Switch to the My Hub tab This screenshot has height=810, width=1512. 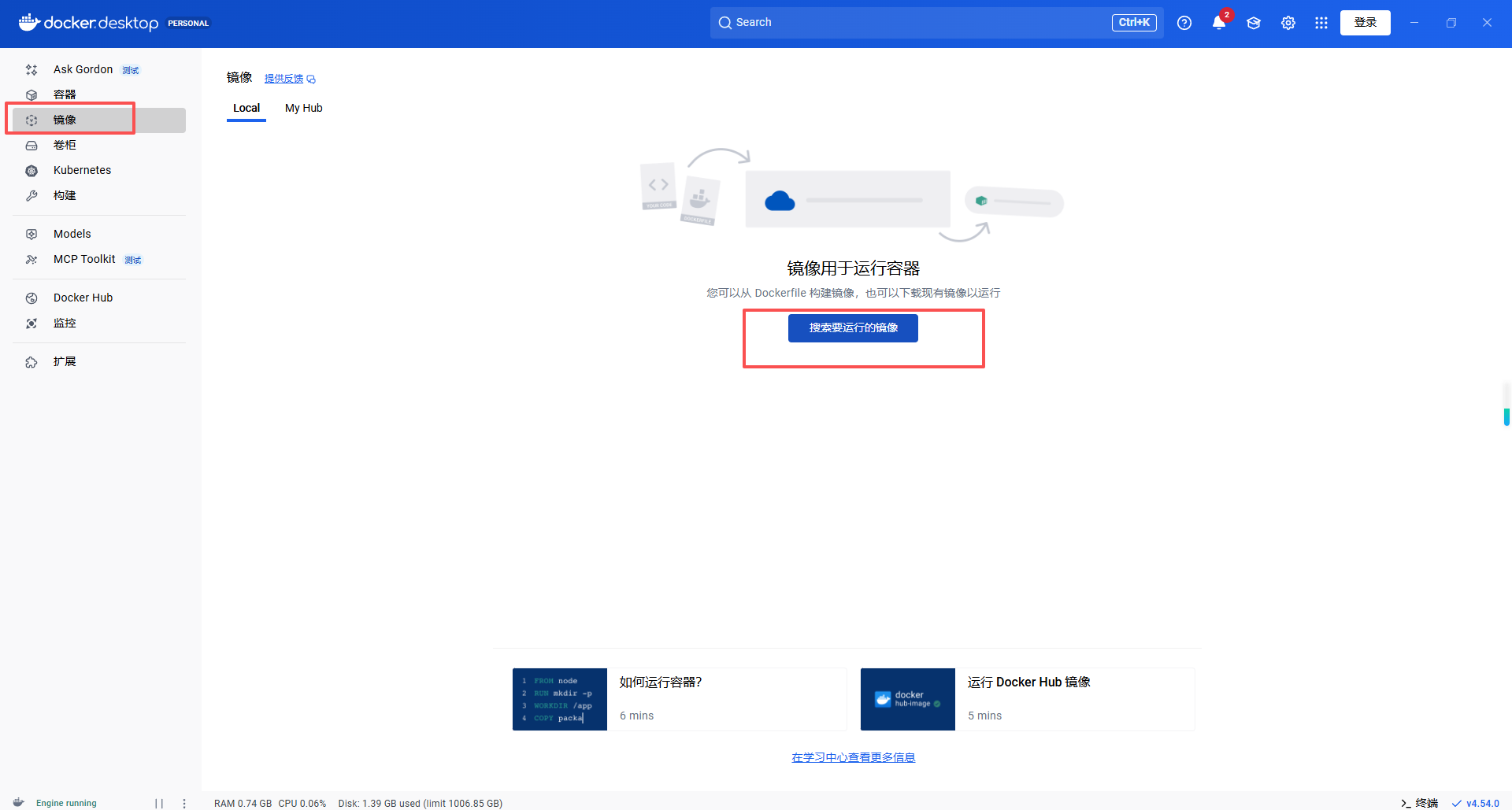(x=304, y=108)
